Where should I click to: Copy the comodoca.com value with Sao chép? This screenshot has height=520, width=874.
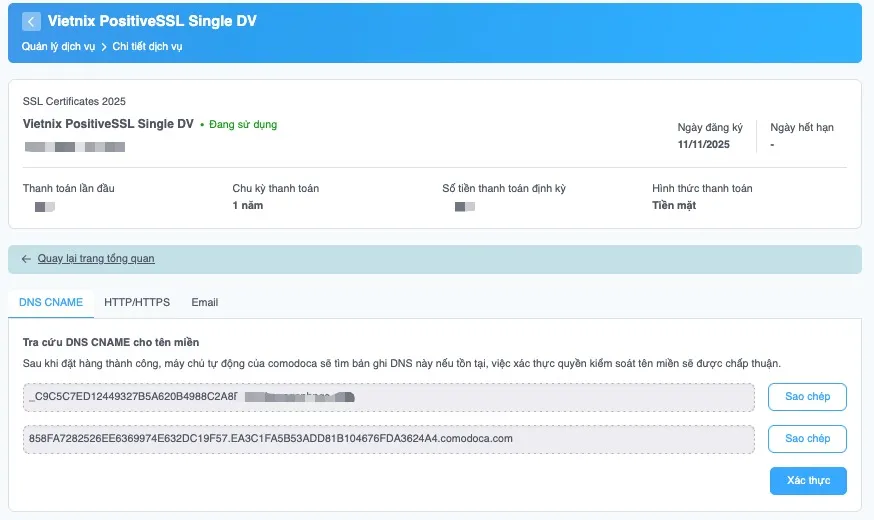coord(807,439)
